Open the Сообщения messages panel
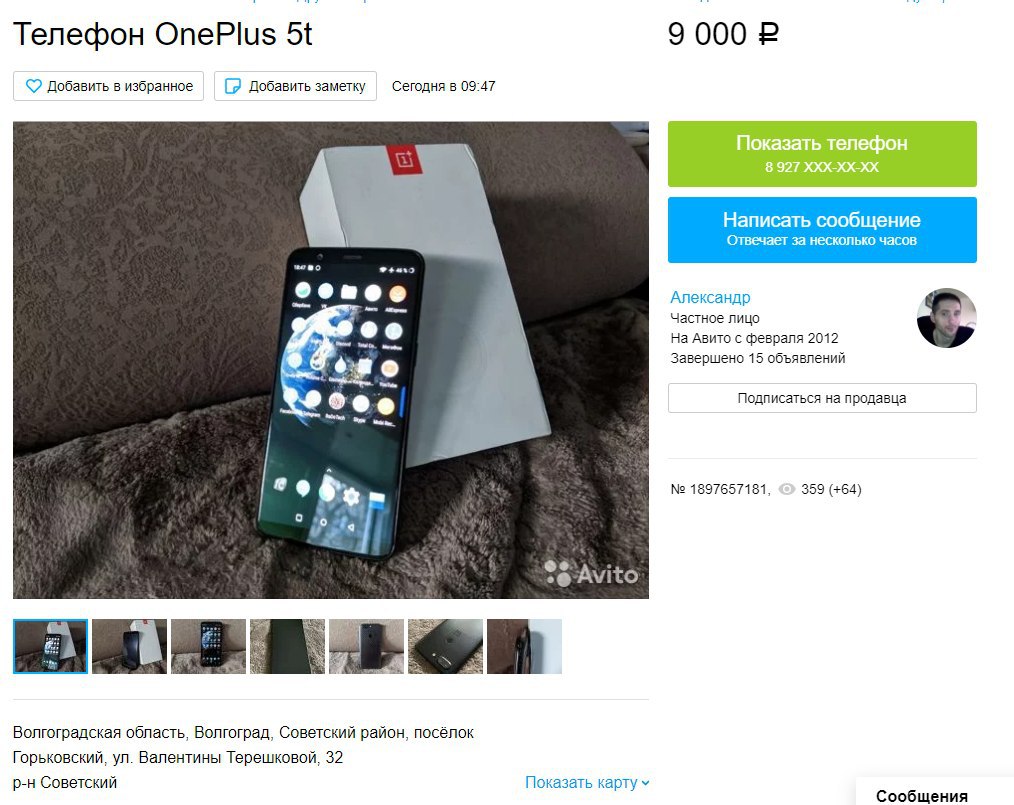 pyautogui.click(x=922, y=796)
